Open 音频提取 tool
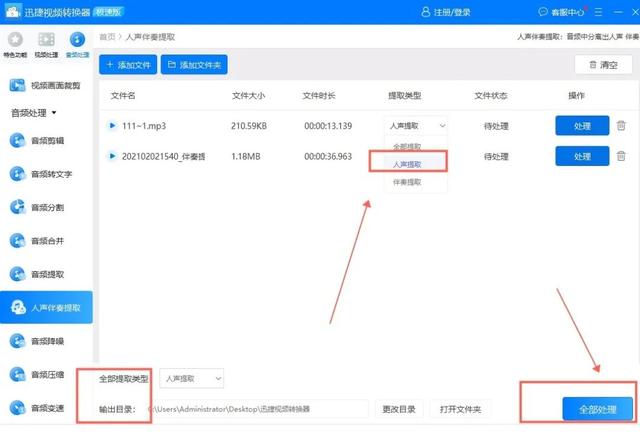This screenshot has width=640, height=441. [38, 274]
